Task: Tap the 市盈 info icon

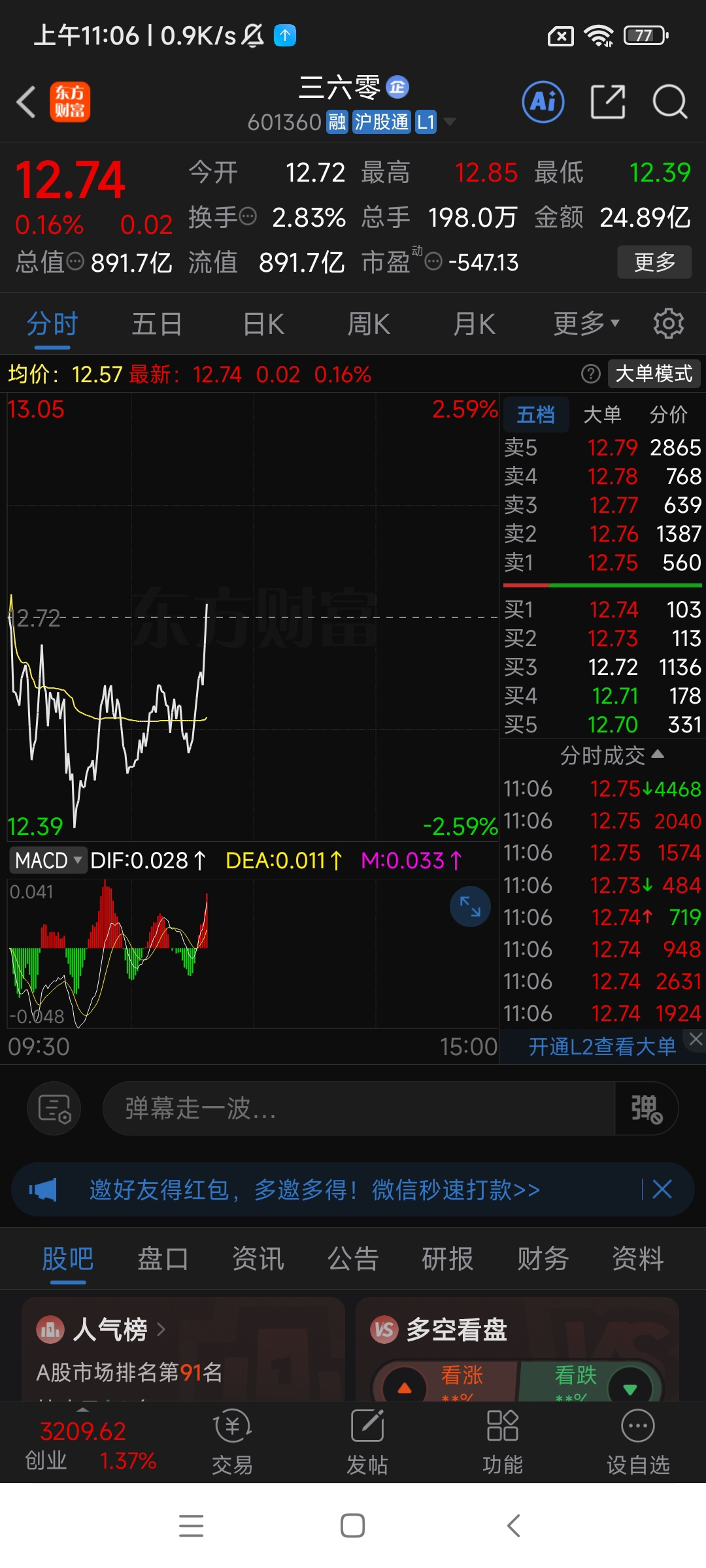Action: [433, 262]
